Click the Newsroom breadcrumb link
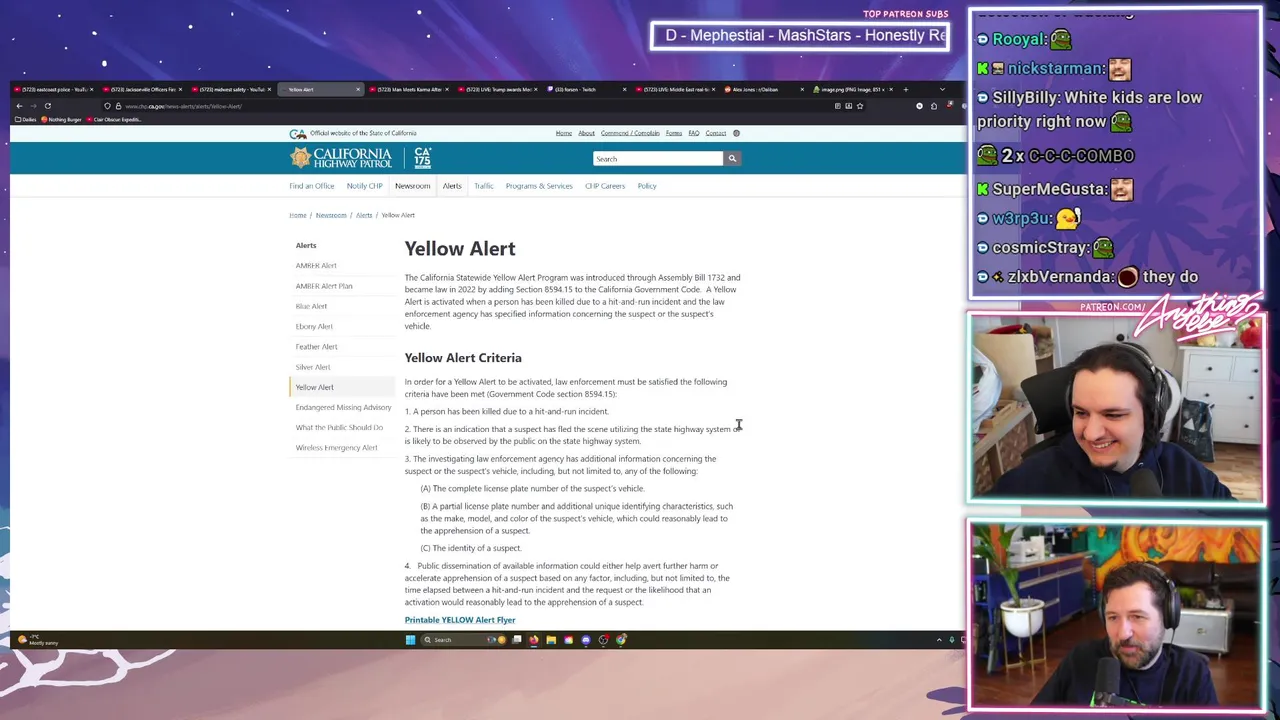The height and width of the screenshot is (720, 1280). [331, 215]
